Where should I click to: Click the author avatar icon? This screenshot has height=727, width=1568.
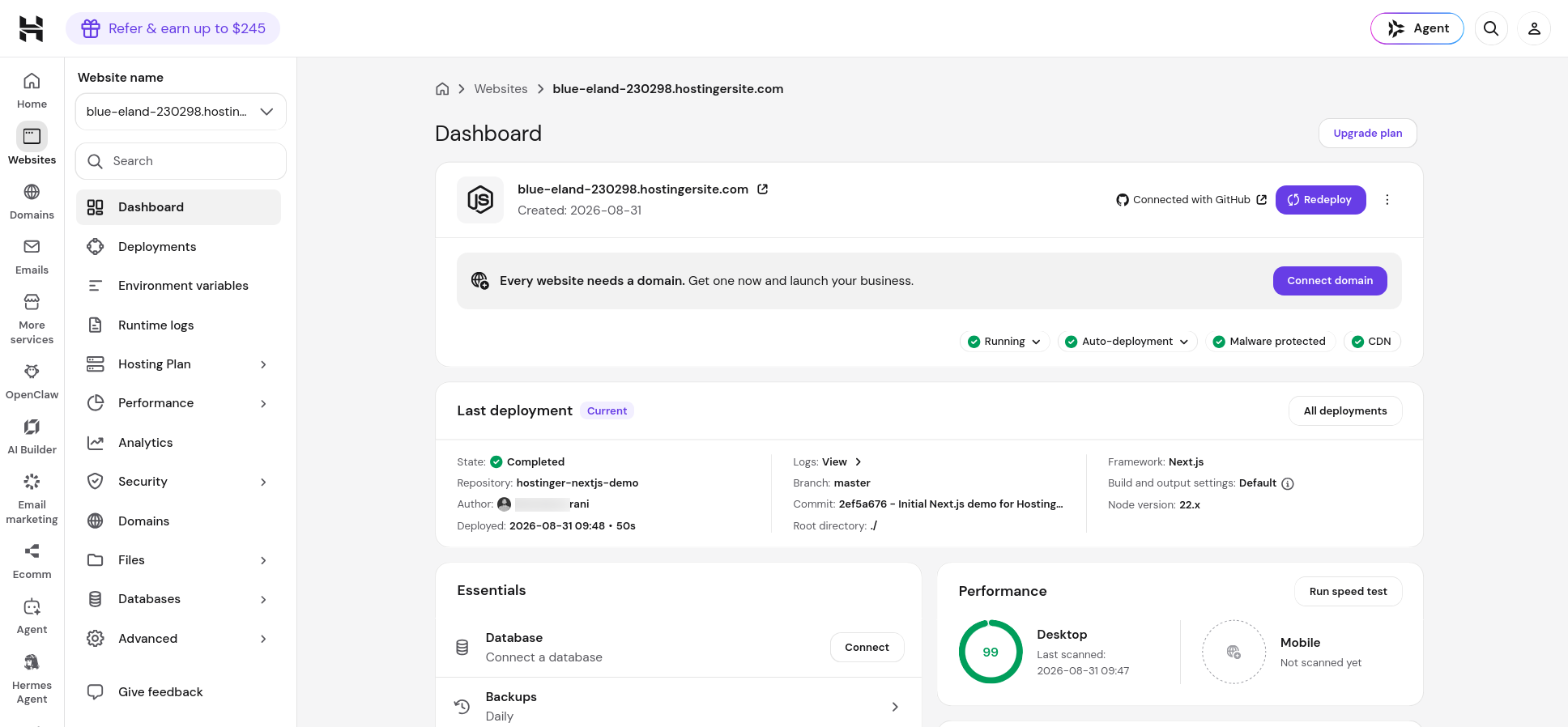[504, 504]
